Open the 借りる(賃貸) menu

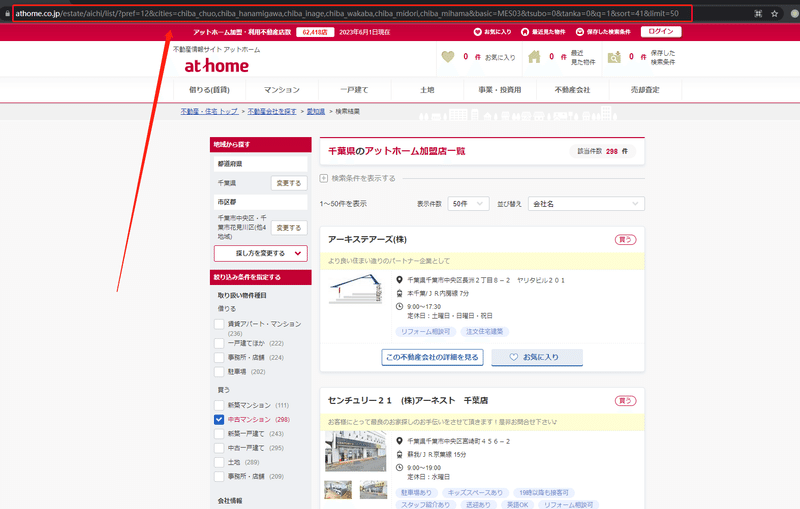pyautogui.click(x=209, y=90)
